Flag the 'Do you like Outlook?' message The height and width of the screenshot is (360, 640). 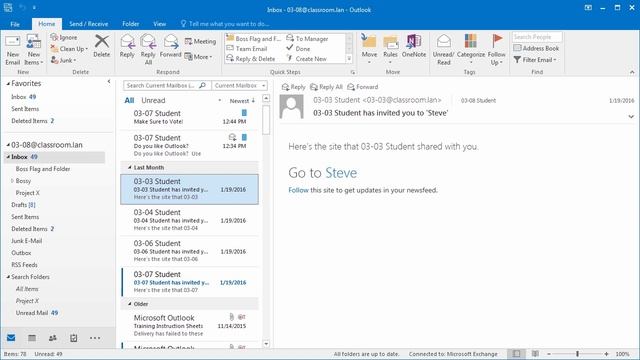tap(244, 137)
